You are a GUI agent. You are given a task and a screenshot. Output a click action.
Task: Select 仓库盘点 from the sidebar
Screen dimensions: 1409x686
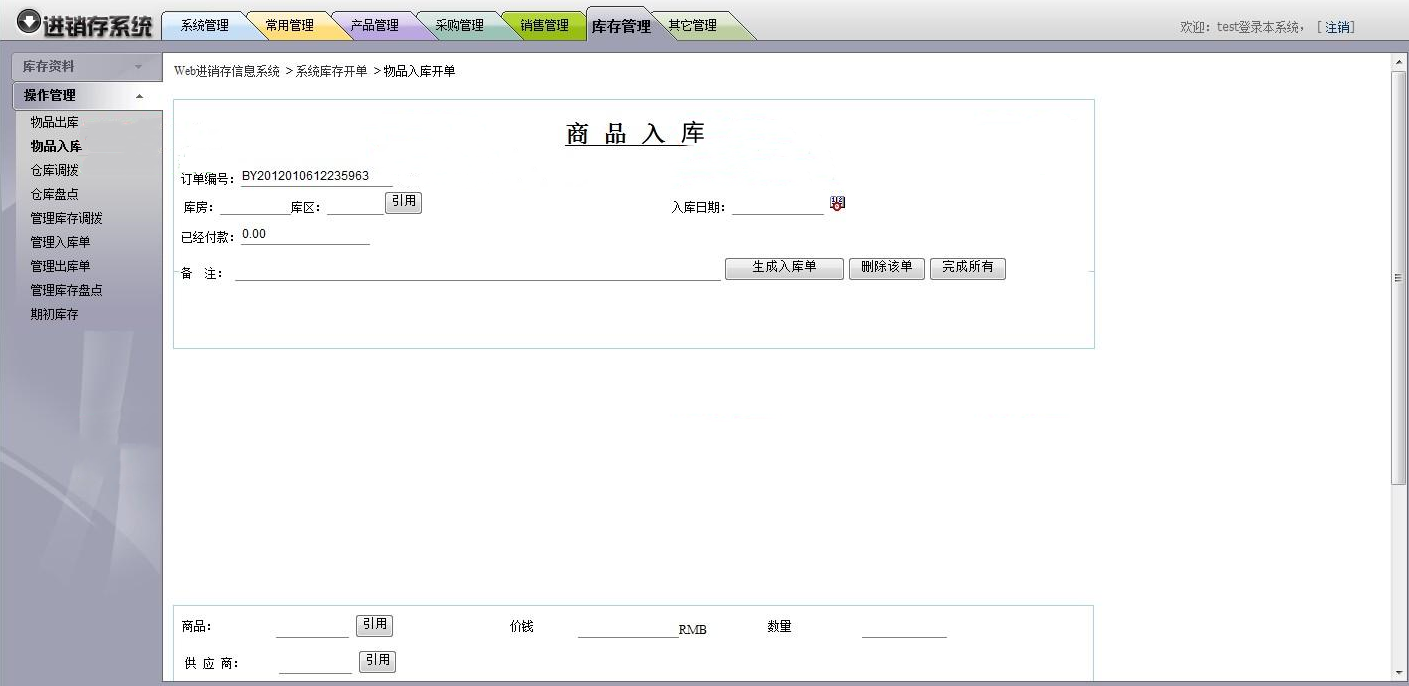(55, 195)
